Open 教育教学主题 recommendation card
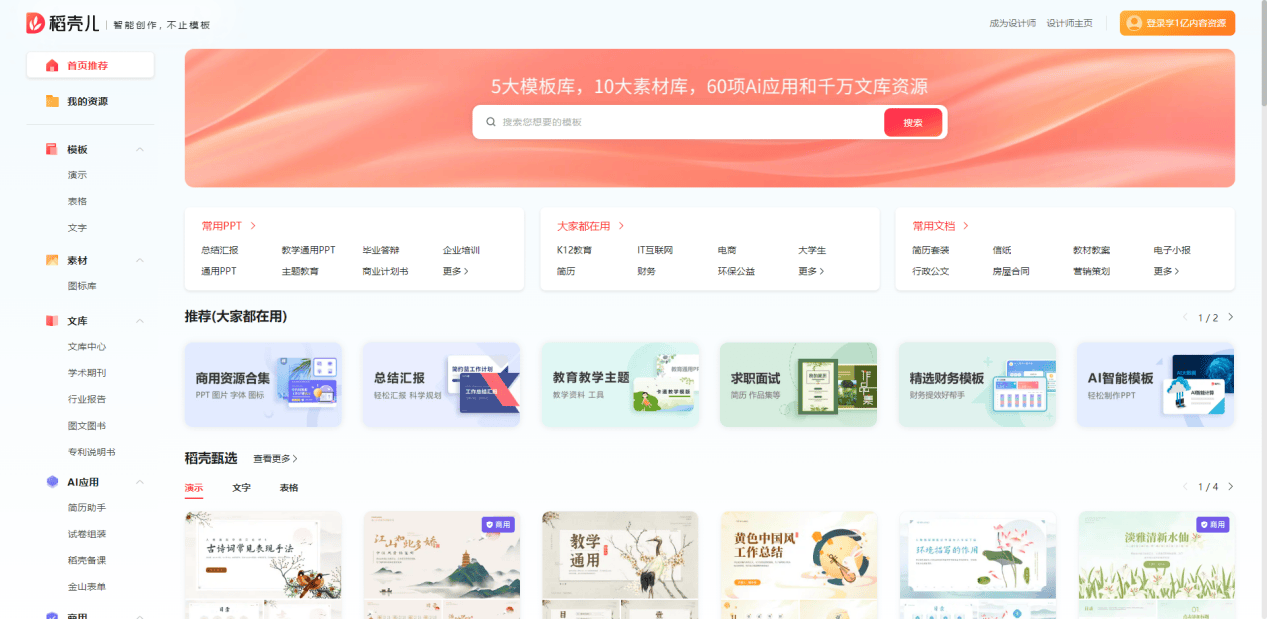This screenshot has width=1267, height=619. (620, 385)
